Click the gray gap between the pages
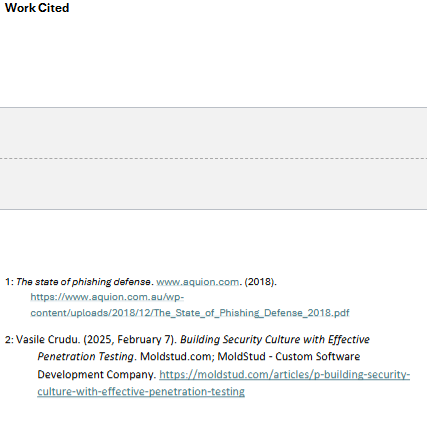 213,133
